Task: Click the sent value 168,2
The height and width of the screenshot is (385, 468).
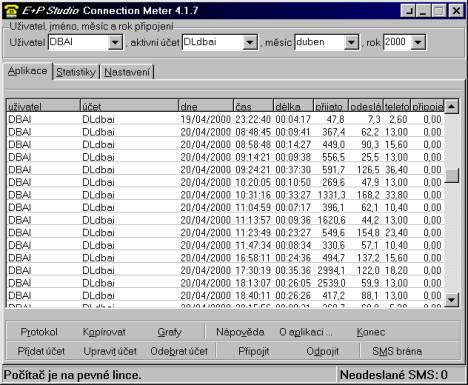Action: pos(368,195)
